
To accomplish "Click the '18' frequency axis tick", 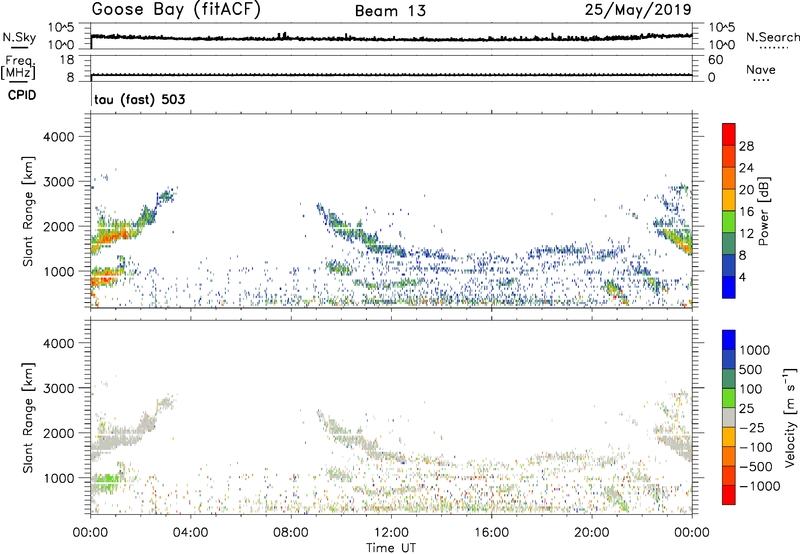I will 67,60.
